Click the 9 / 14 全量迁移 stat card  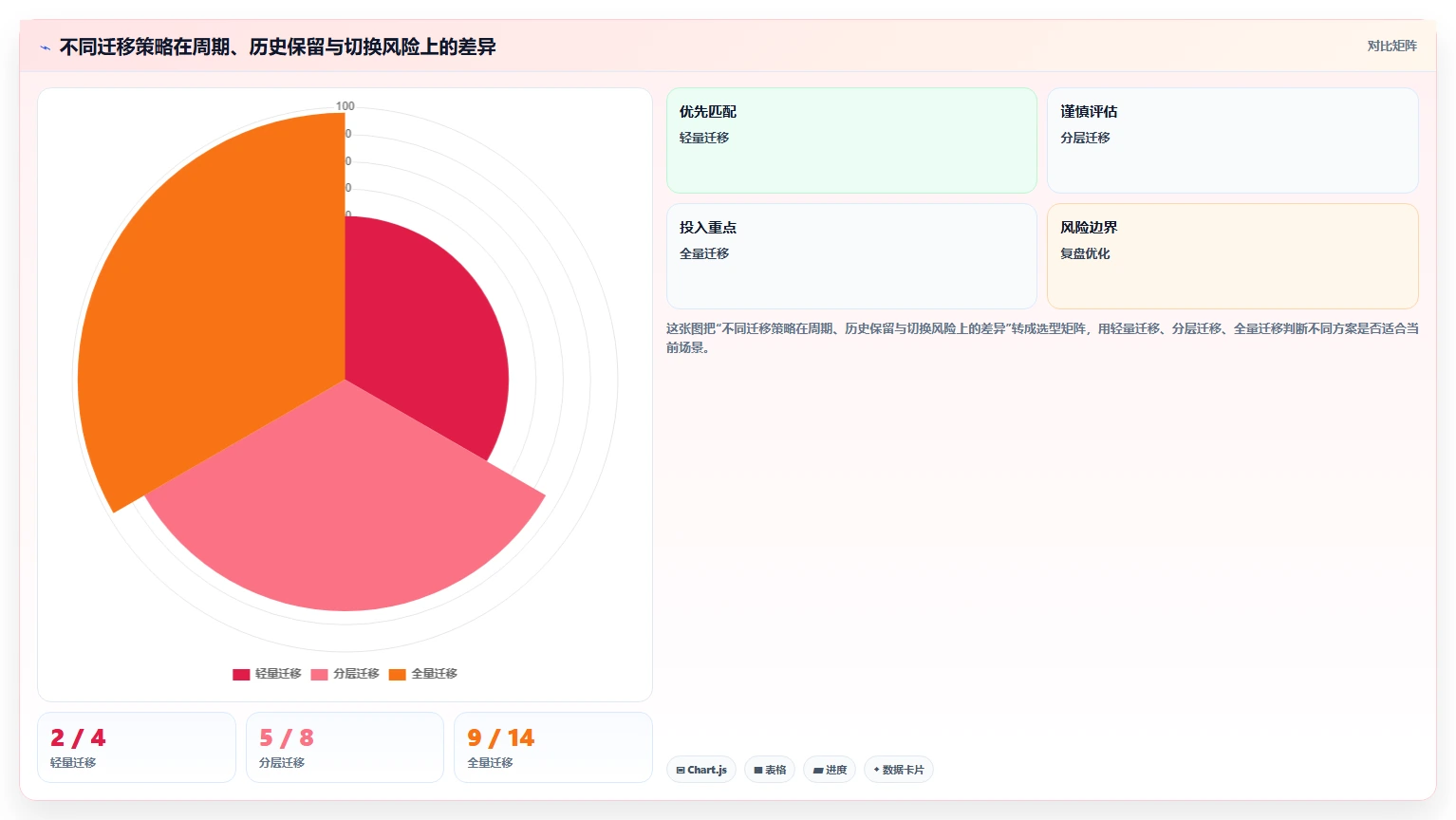553,748
